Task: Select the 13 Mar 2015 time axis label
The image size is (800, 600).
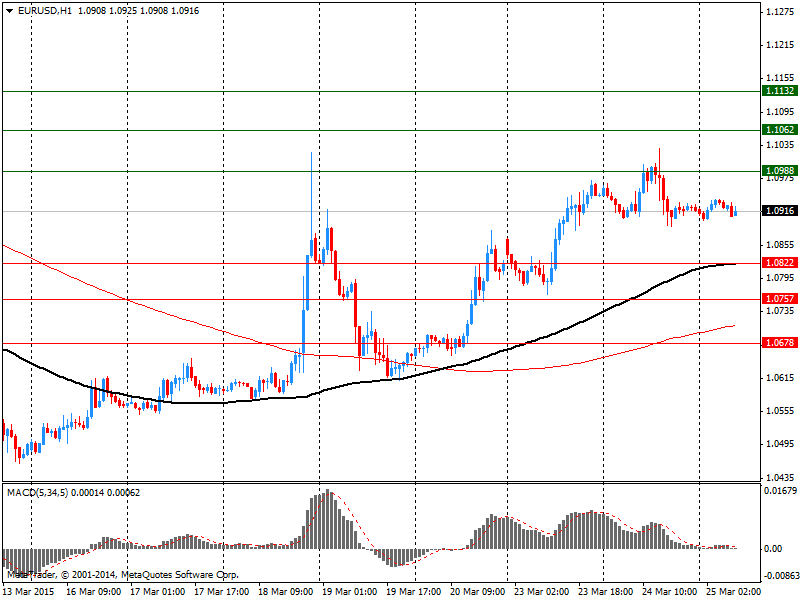Action: tap(29, 592)
